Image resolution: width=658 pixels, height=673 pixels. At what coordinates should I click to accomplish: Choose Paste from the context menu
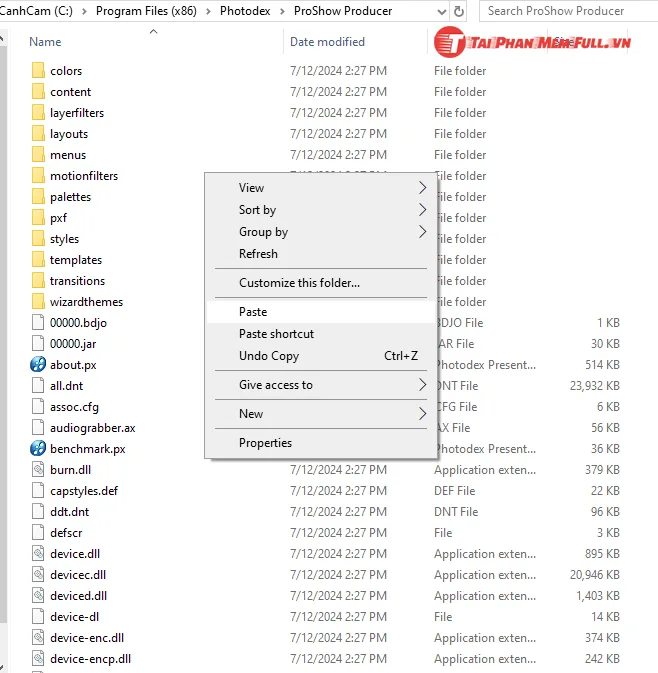(x=321, y=312)
